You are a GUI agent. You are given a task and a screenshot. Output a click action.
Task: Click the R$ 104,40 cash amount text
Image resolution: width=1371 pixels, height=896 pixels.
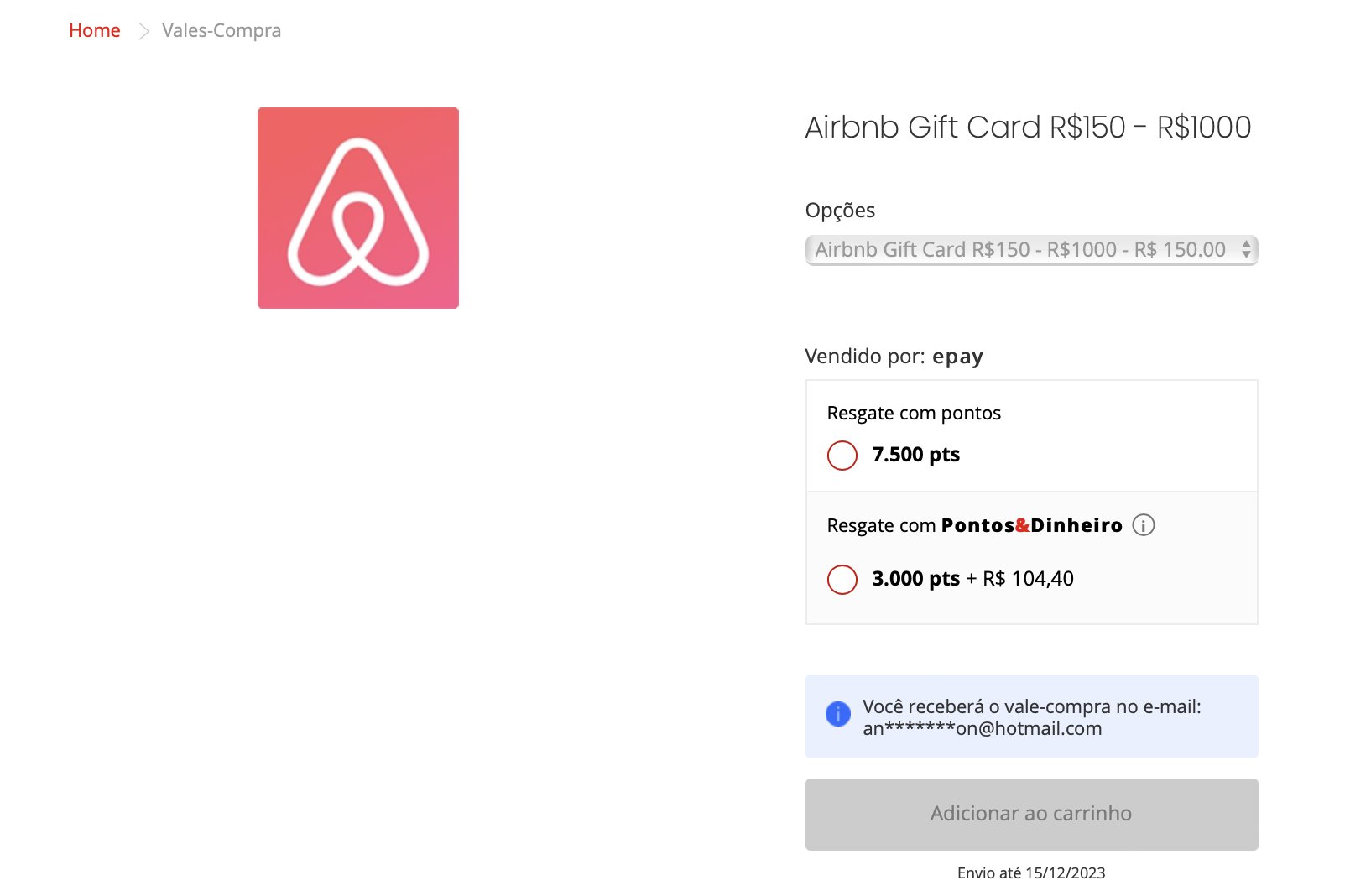(x=1028, y=578)
